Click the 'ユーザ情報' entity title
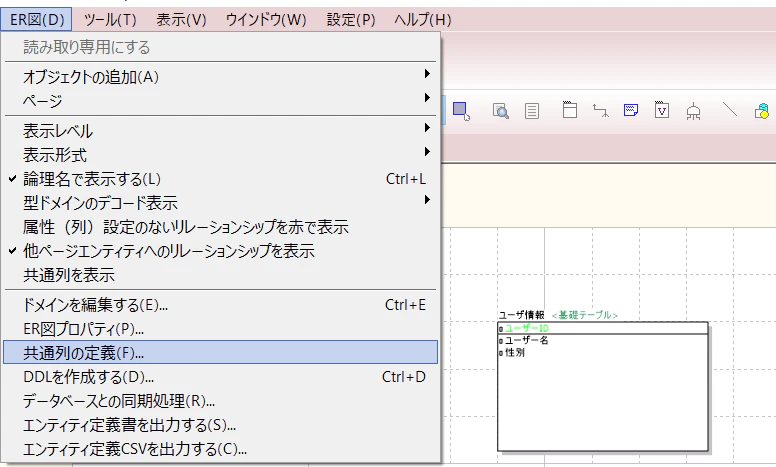This screenshot has width=776, height=467. (522, 315)
